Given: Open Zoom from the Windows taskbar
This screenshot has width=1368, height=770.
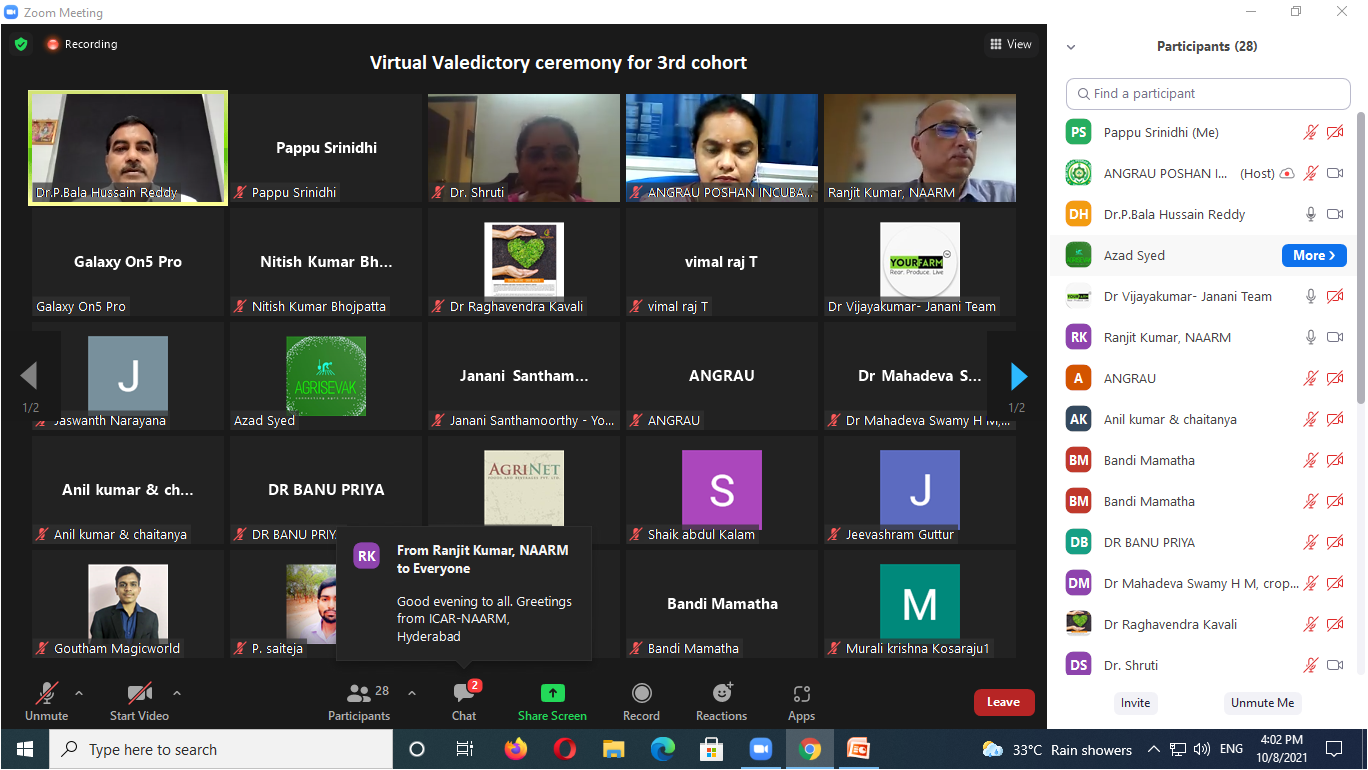Looking at the screenshot, I should [x=761, y=749].
